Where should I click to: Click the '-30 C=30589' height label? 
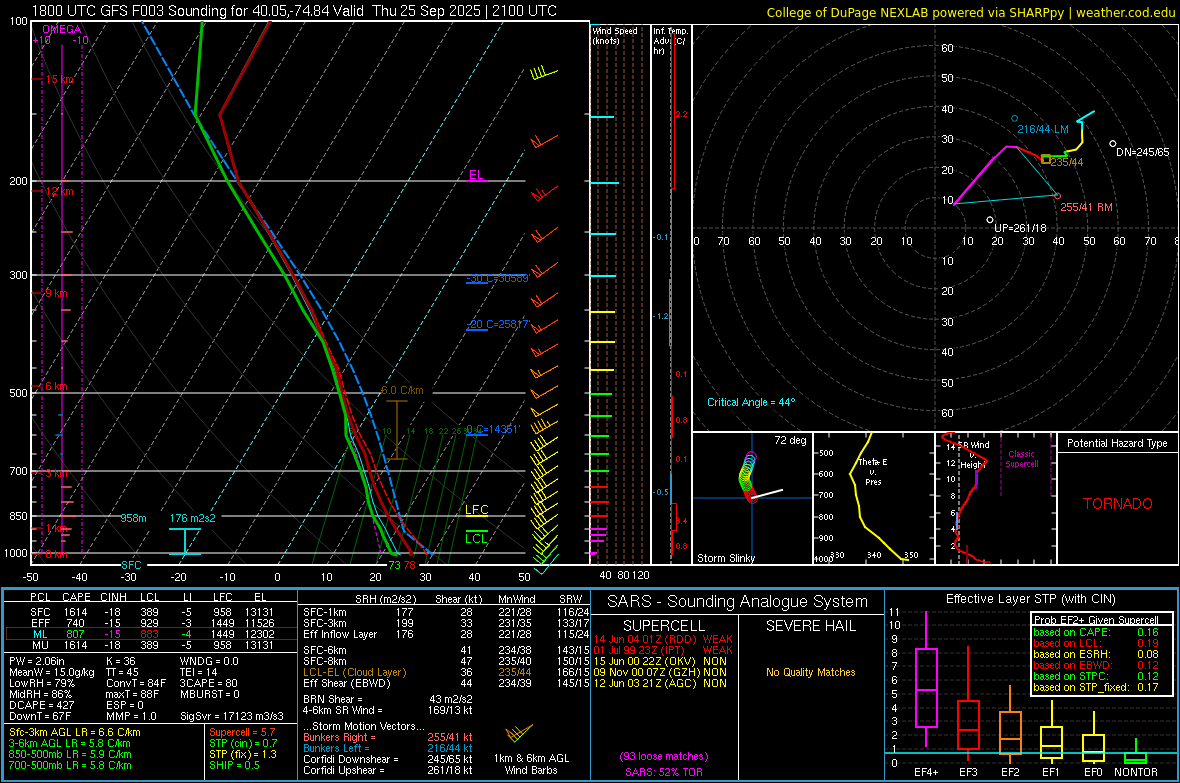tap(497, 279)
